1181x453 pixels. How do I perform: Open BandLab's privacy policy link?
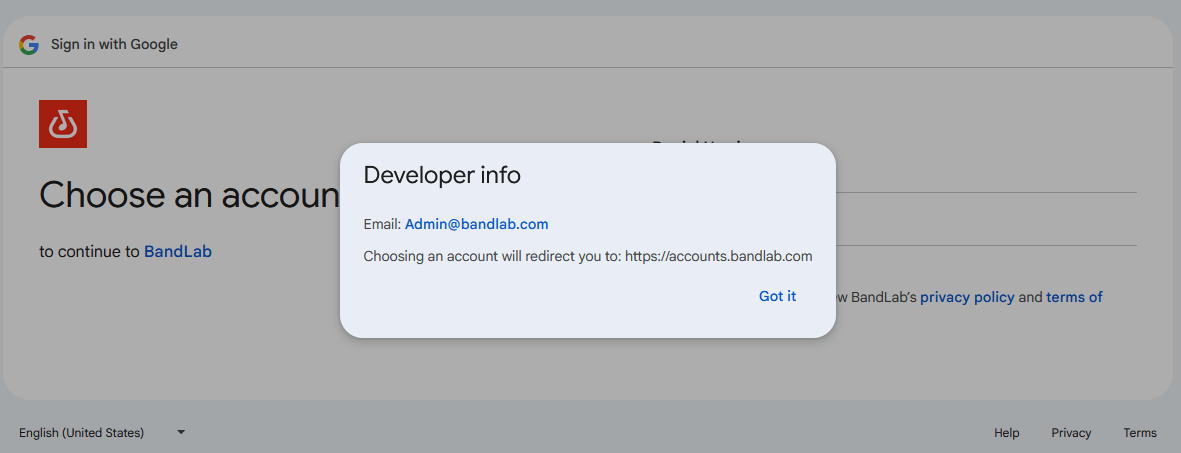coord(967,297)
